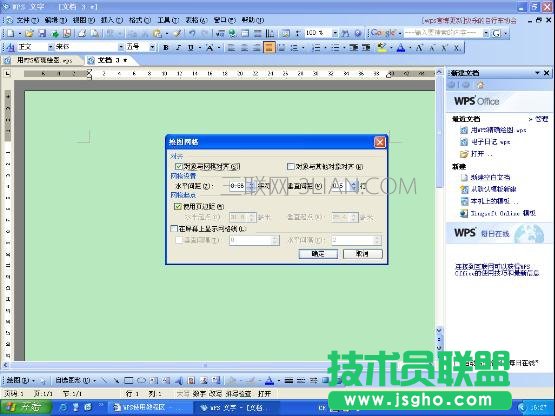This screenshot has height=416, width=555.
Task: Click the Save disk icon
Action: tap(42, 33)
